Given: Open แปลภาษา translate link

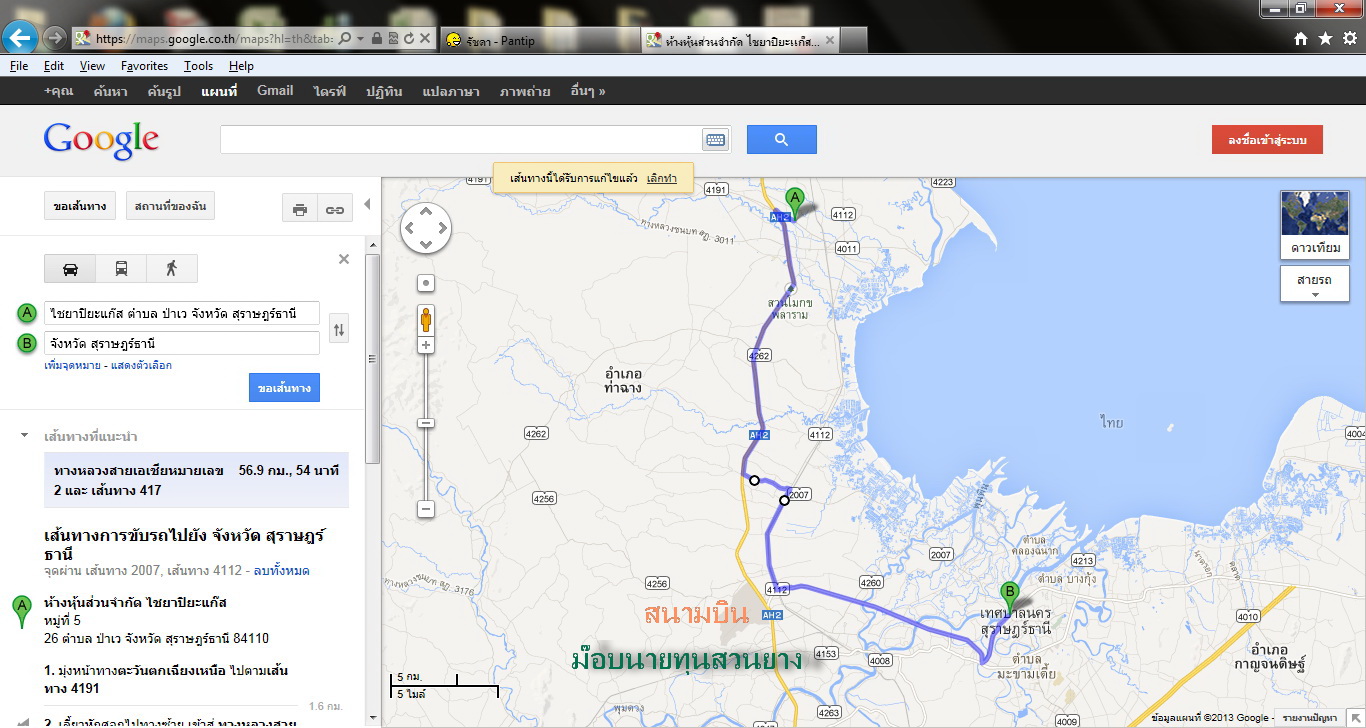Looking at the screenshot, I should click(451, 91).
